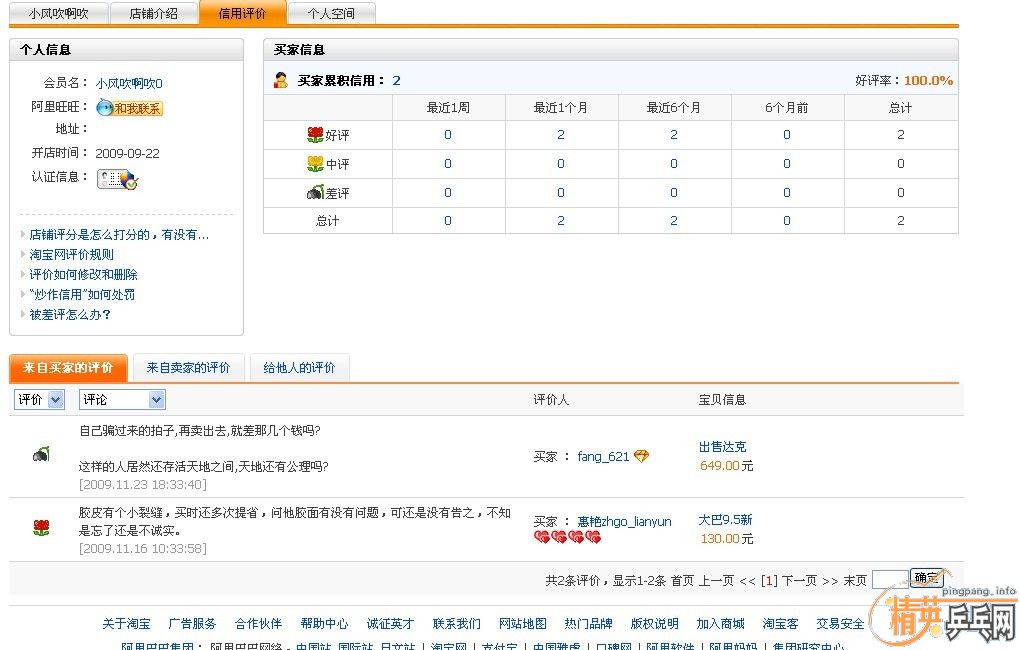Image resolution: width=1020 pixels, height=650 pixels.
Task: Click the hearts rating under 惠艳zhgo_lianyun
Action: [x=567, y=538]
